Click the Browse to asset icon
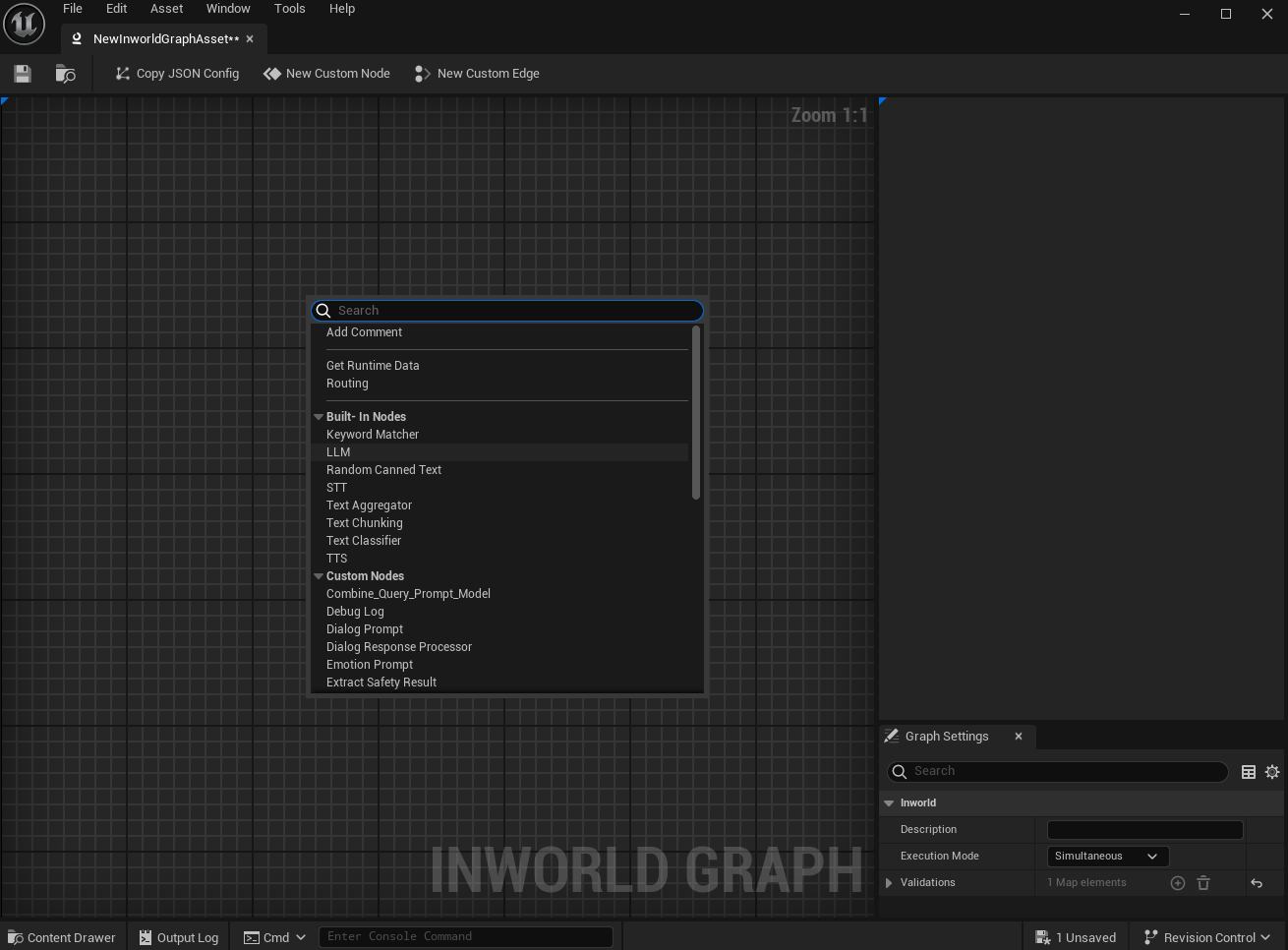 [66, 74]
